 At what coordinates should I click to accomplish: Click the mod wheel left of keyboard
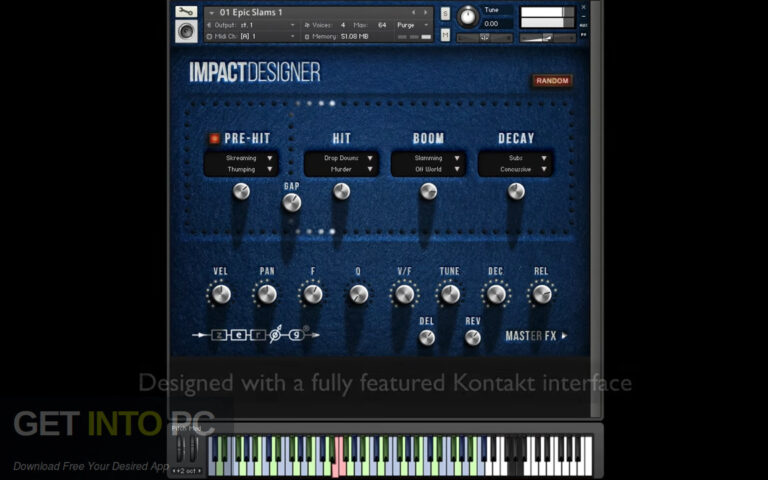(194, 448)
